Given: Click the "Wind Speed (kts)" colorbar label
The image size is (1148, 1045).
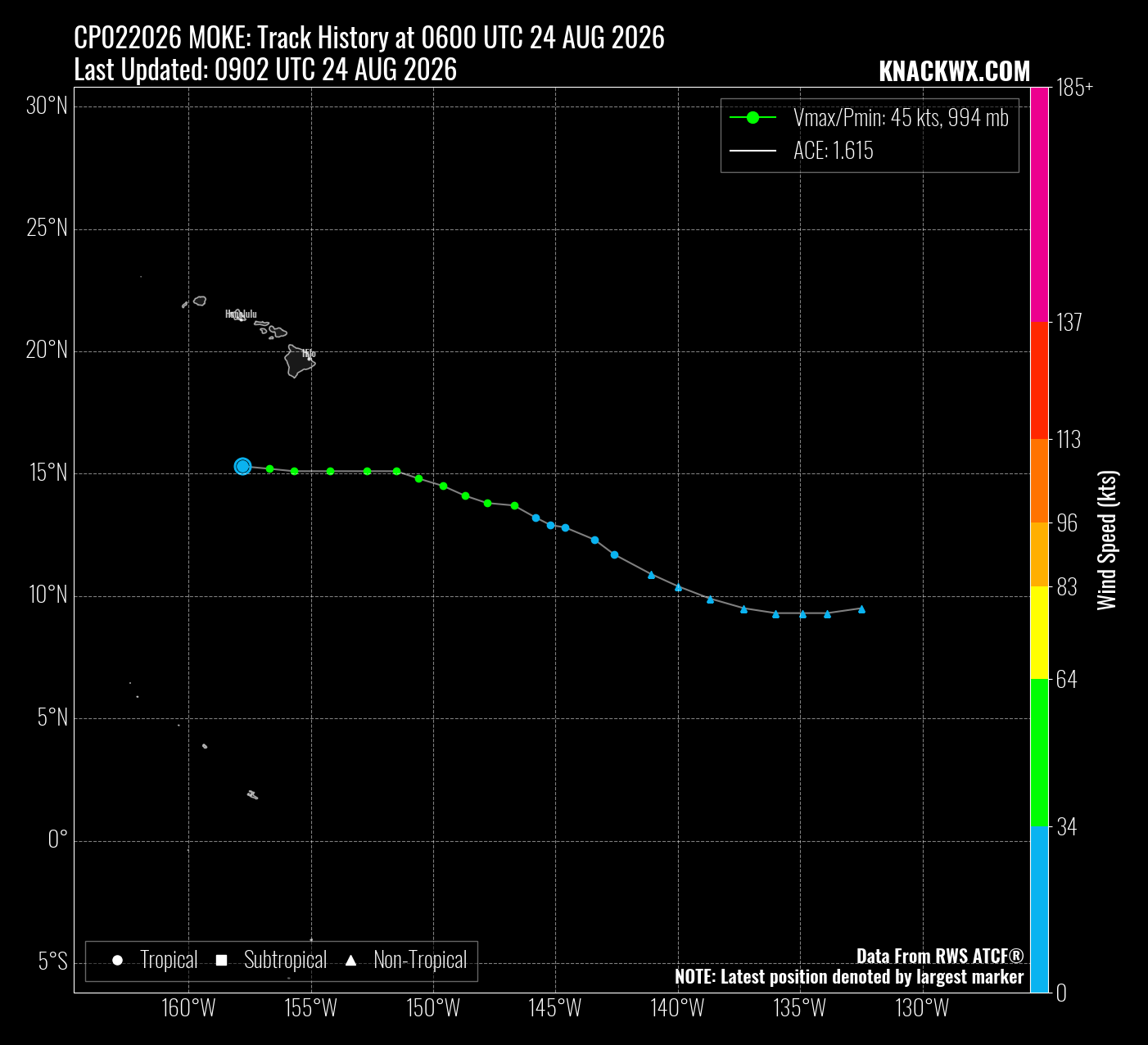Looking at the screenshot, I should pos(1107,541).
